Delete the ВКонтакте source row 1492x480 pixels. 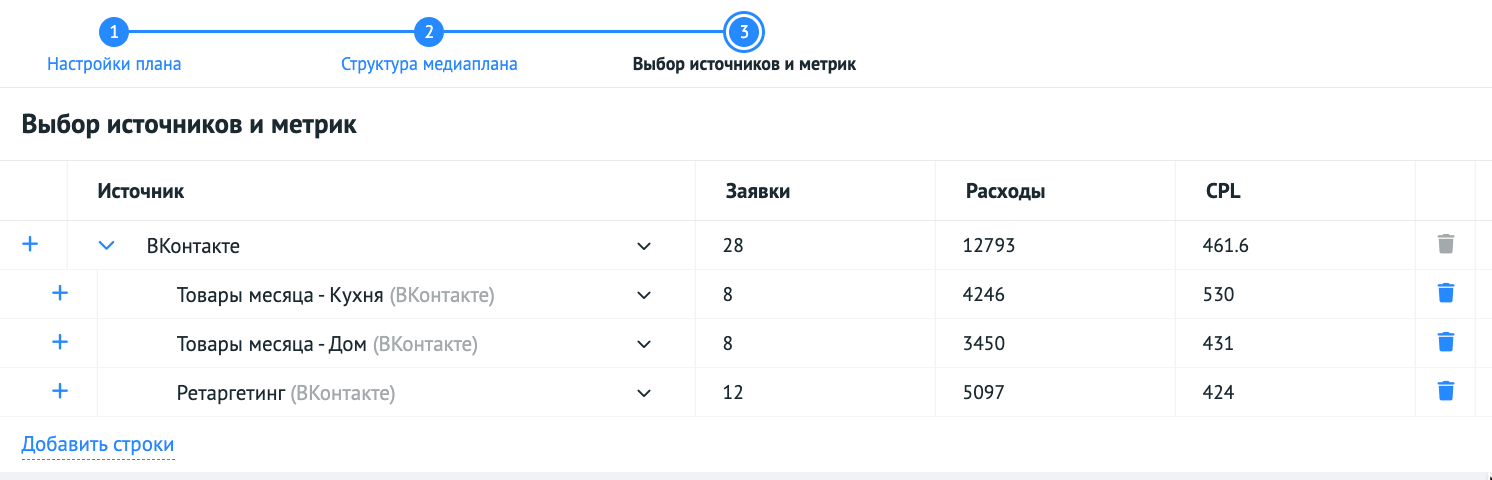[x=1445, y=244]
